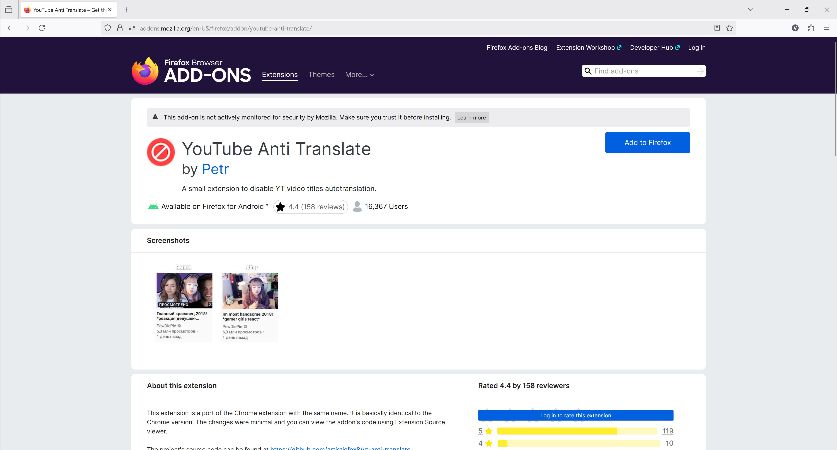Open the Firefox View tab list icon

[9, 10]
